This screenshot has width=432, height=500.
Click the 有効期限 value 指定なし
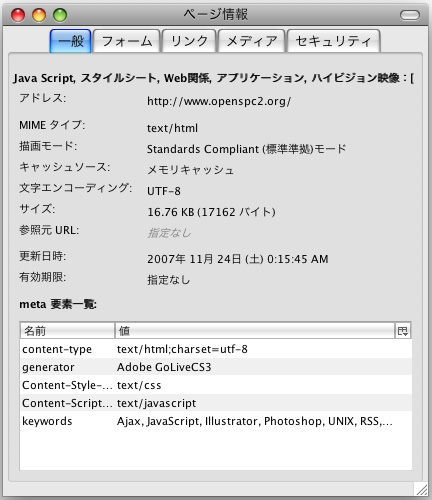point(169,279)
